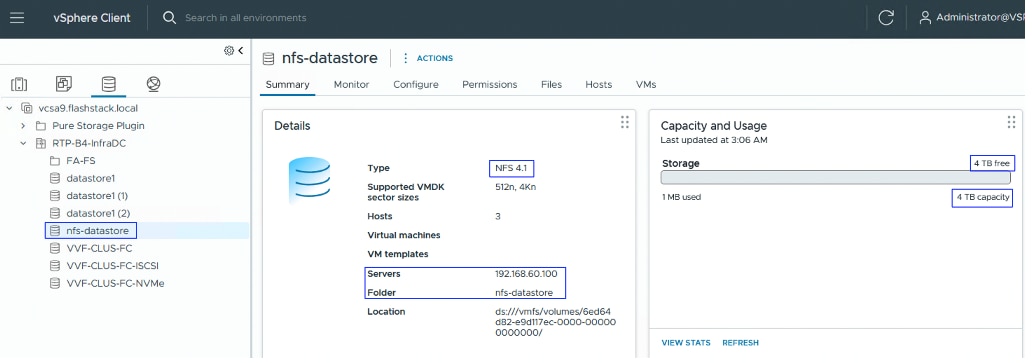Open the hamburger navigation menu
The image size is (1032, 363).
point(17,18)
